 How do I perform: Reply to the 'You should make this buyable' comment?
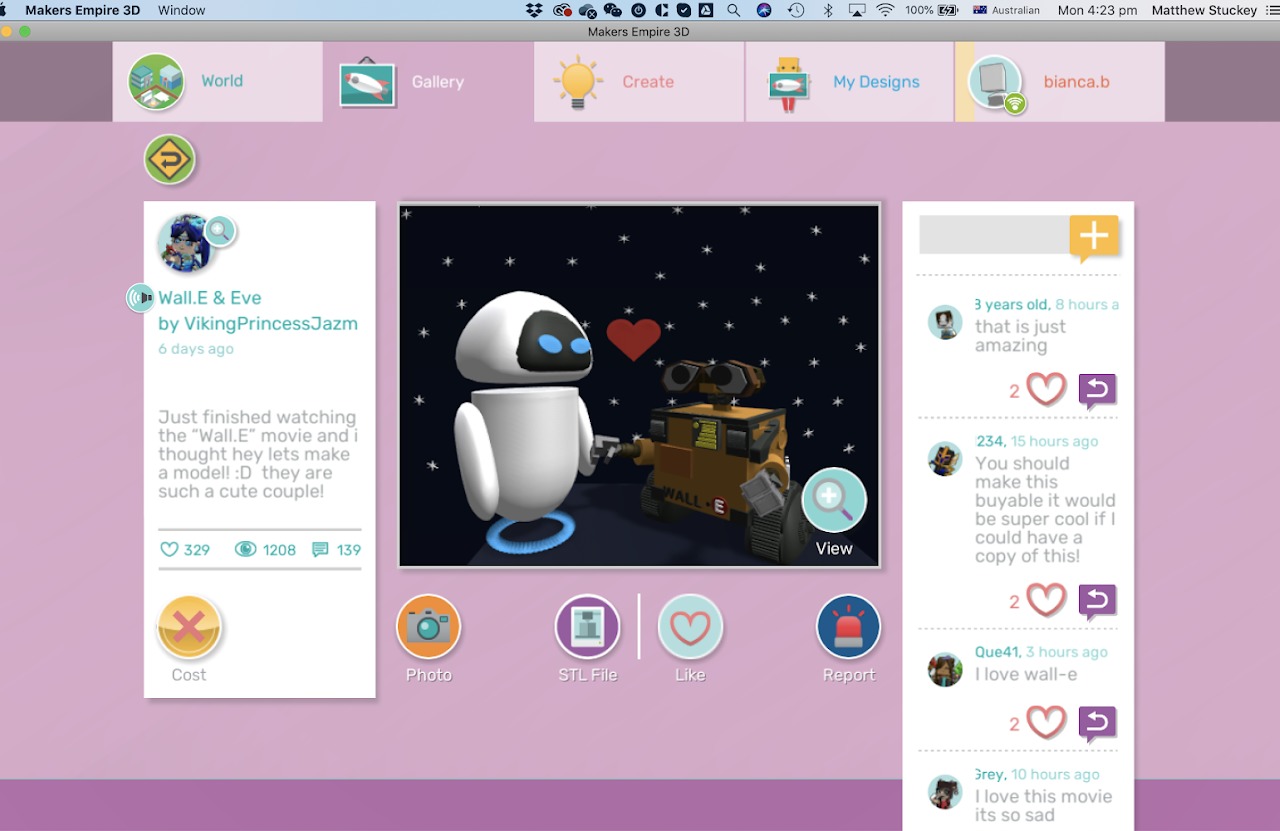[x=1097, y=602]
